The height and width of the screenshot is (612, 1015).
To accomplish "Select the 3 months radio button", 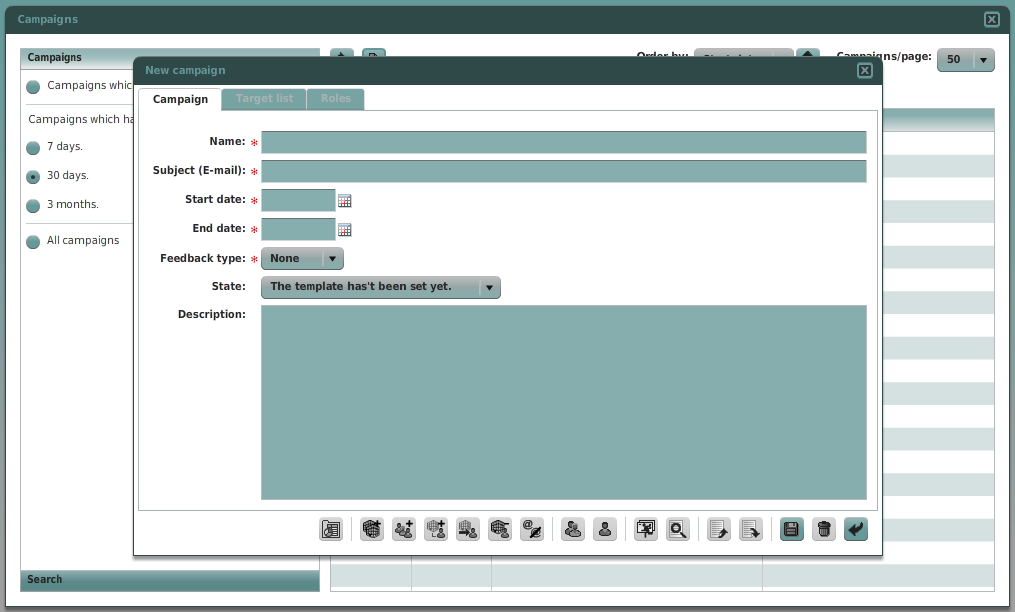I will click(33, 205).
